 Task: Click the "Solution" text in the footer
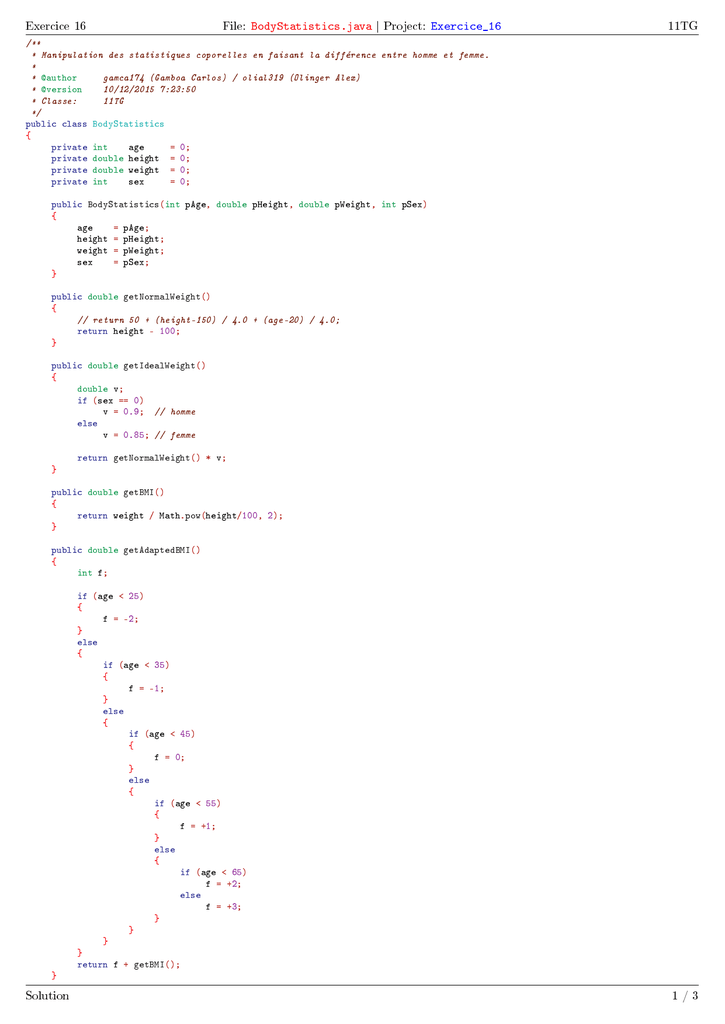48,995
